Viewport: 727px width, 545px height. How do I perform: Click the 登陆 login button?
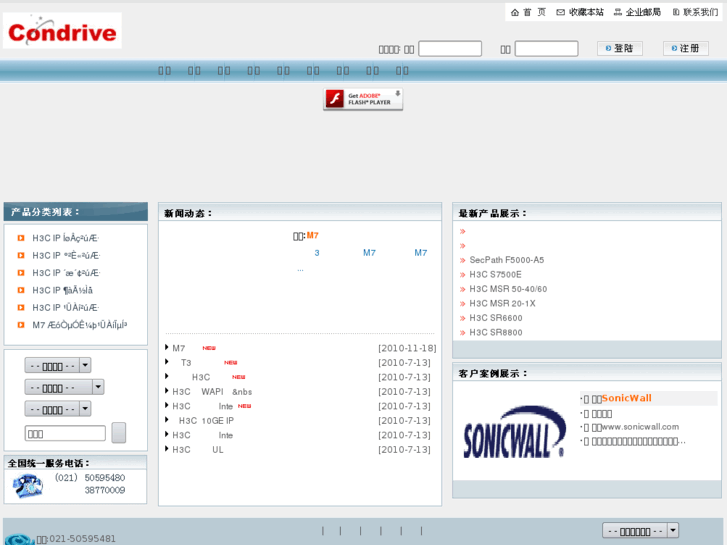619,48
